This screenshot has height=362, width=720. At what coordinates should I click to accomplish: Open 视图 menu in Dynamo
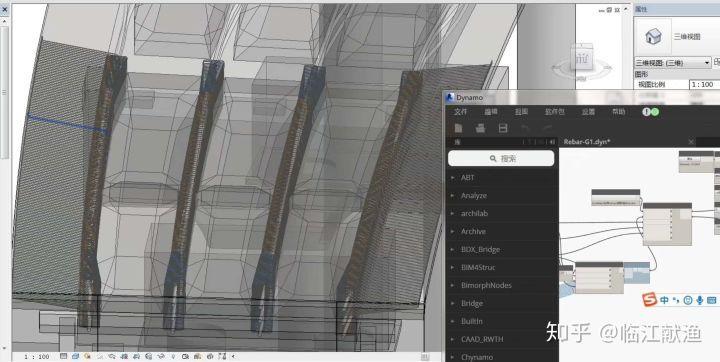point(521,112)
